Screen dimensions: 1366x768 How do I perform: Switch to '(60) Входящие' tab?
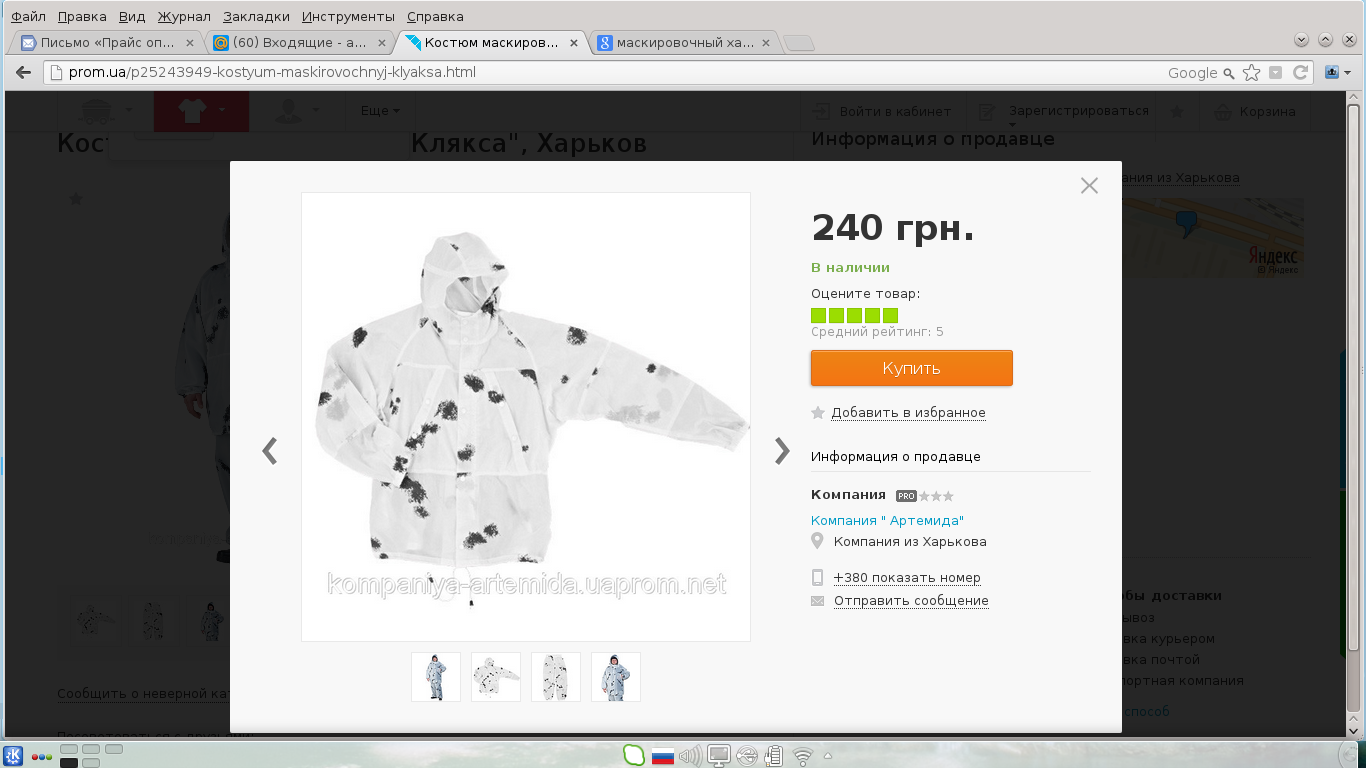(x=300, y=43)
